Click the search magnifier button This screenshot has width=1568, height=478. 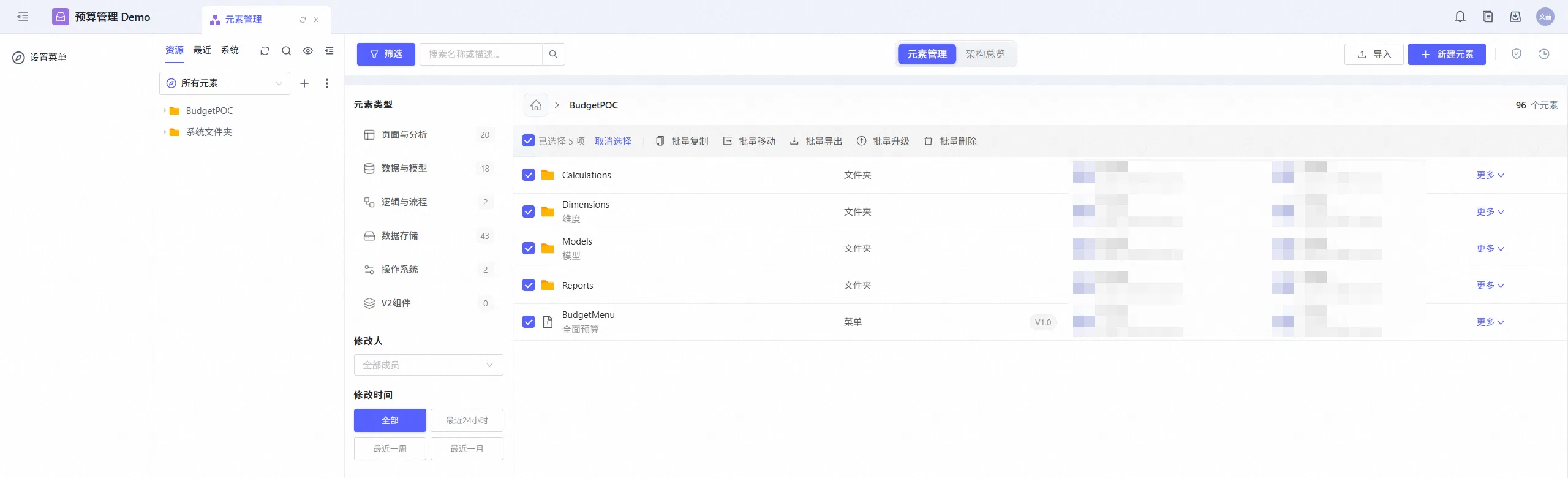[553, 55]
